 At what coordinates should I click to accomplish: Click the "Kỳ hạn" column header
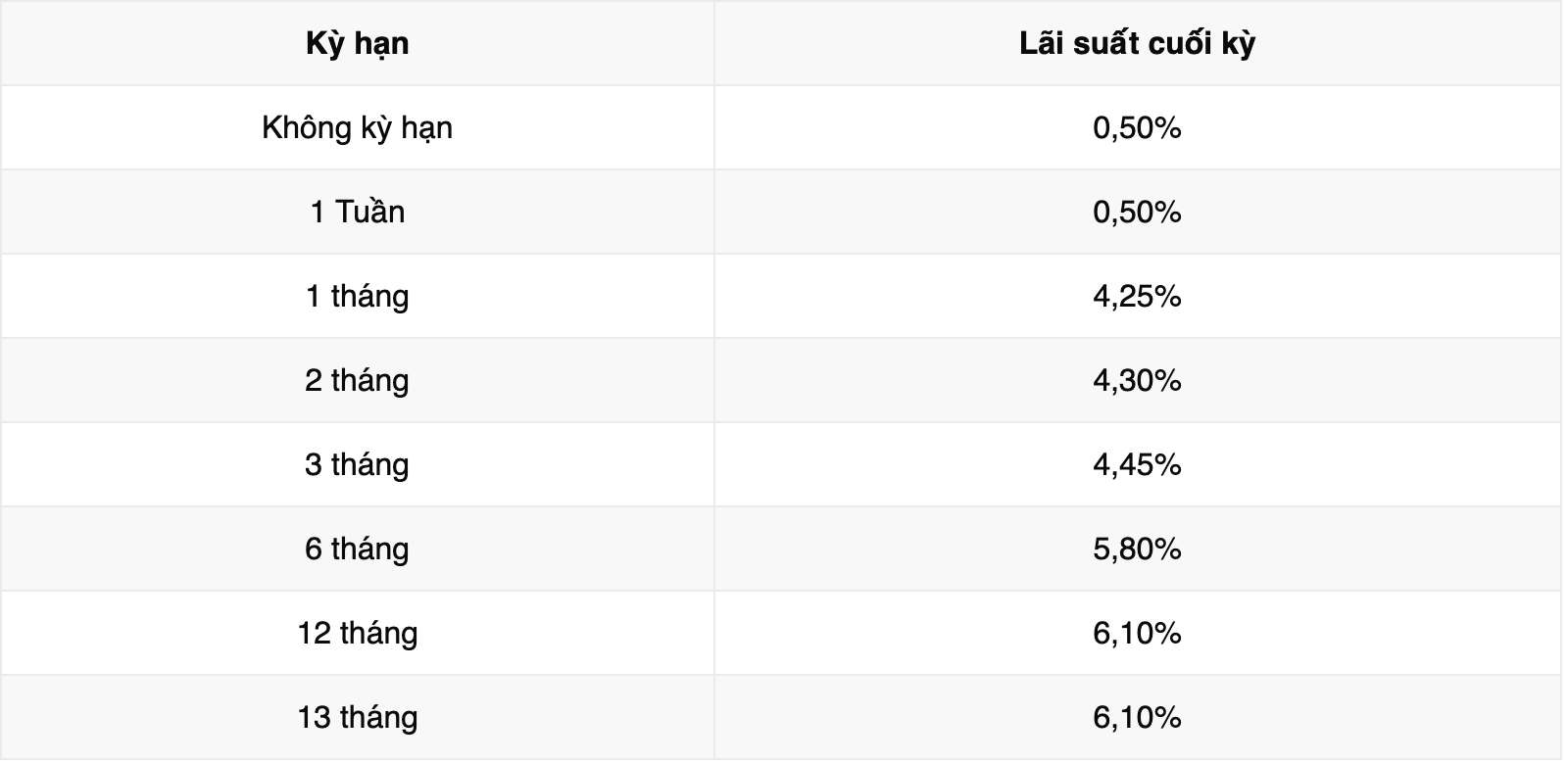(358, 44)
